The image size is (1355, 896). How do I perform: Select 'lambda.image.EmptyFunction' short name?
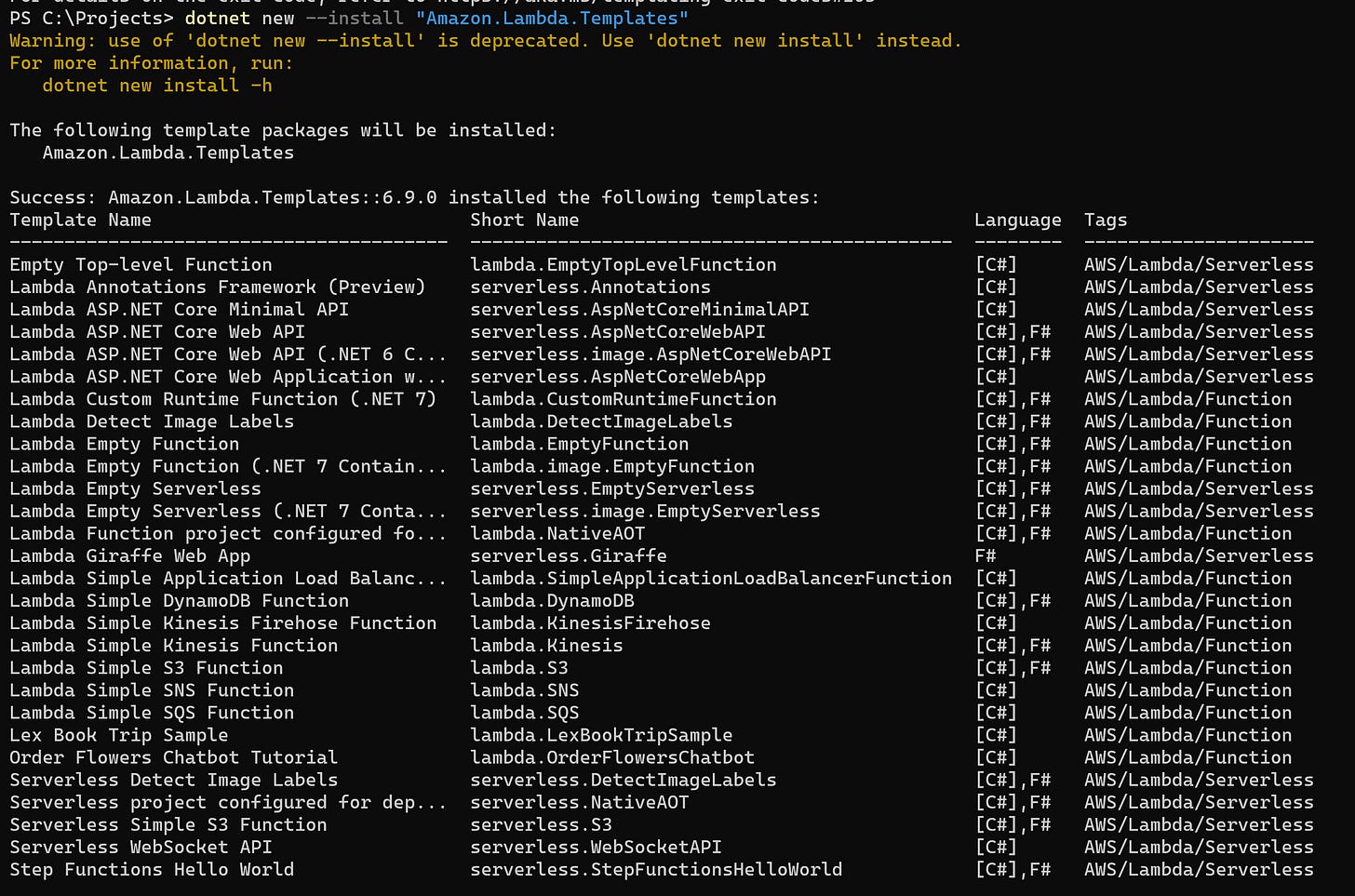tap(612, 466)
